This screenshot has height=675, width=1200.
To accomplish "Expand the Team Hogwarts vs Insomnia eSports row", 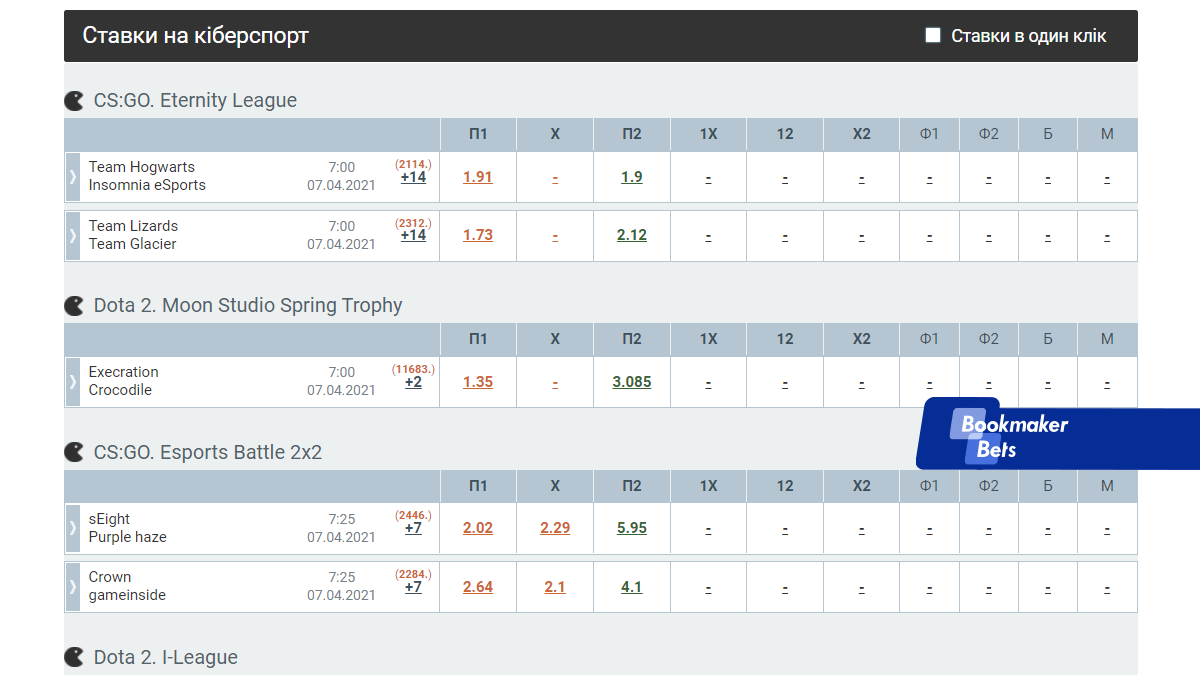I will click(72, 177).
